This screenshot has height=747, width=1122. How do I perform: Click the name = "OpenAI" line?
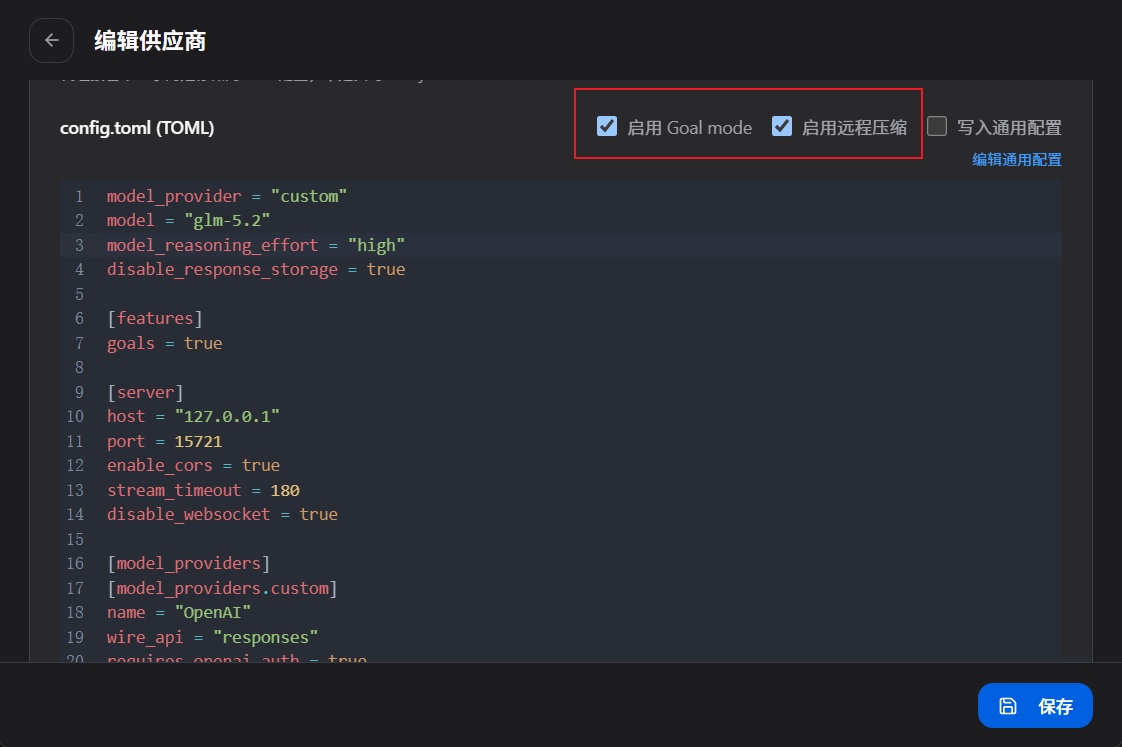point(179,612)
